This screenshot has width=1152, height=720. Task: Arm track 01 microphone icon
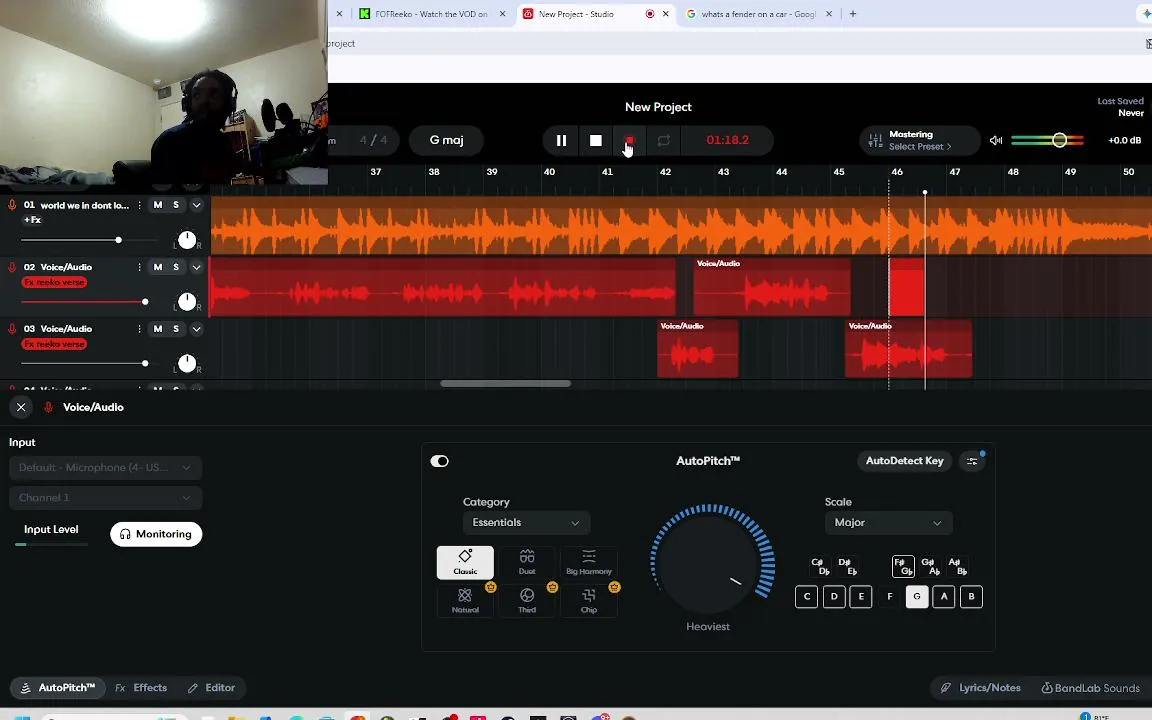coord(12,205)
